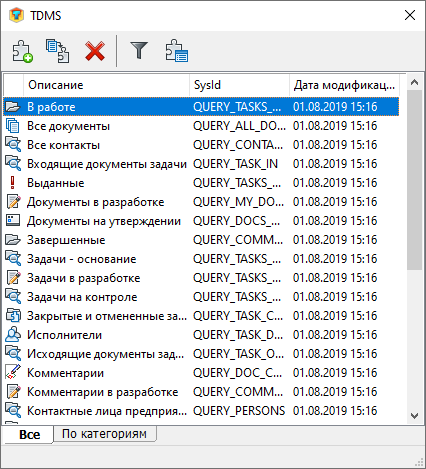Click the scrollbar down arrow
Image resolution: width=426 pixels, height=469 pixels.
pos(414,416)
